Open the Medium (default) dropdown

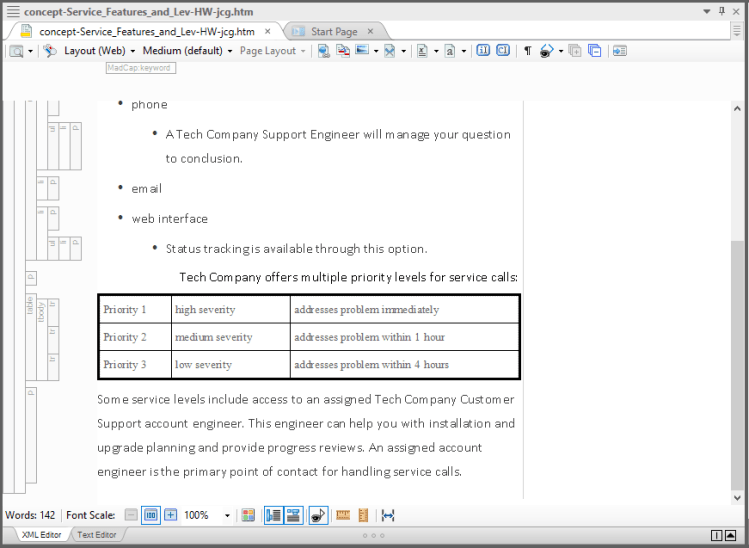click(x=187, y=51)
